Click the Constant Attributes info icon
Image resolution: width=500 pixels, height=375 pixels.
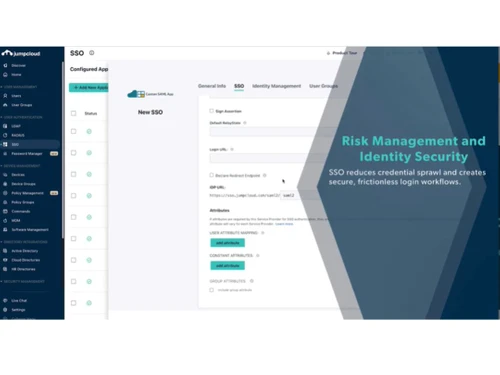pyautogui.click(x=258, y=256)
